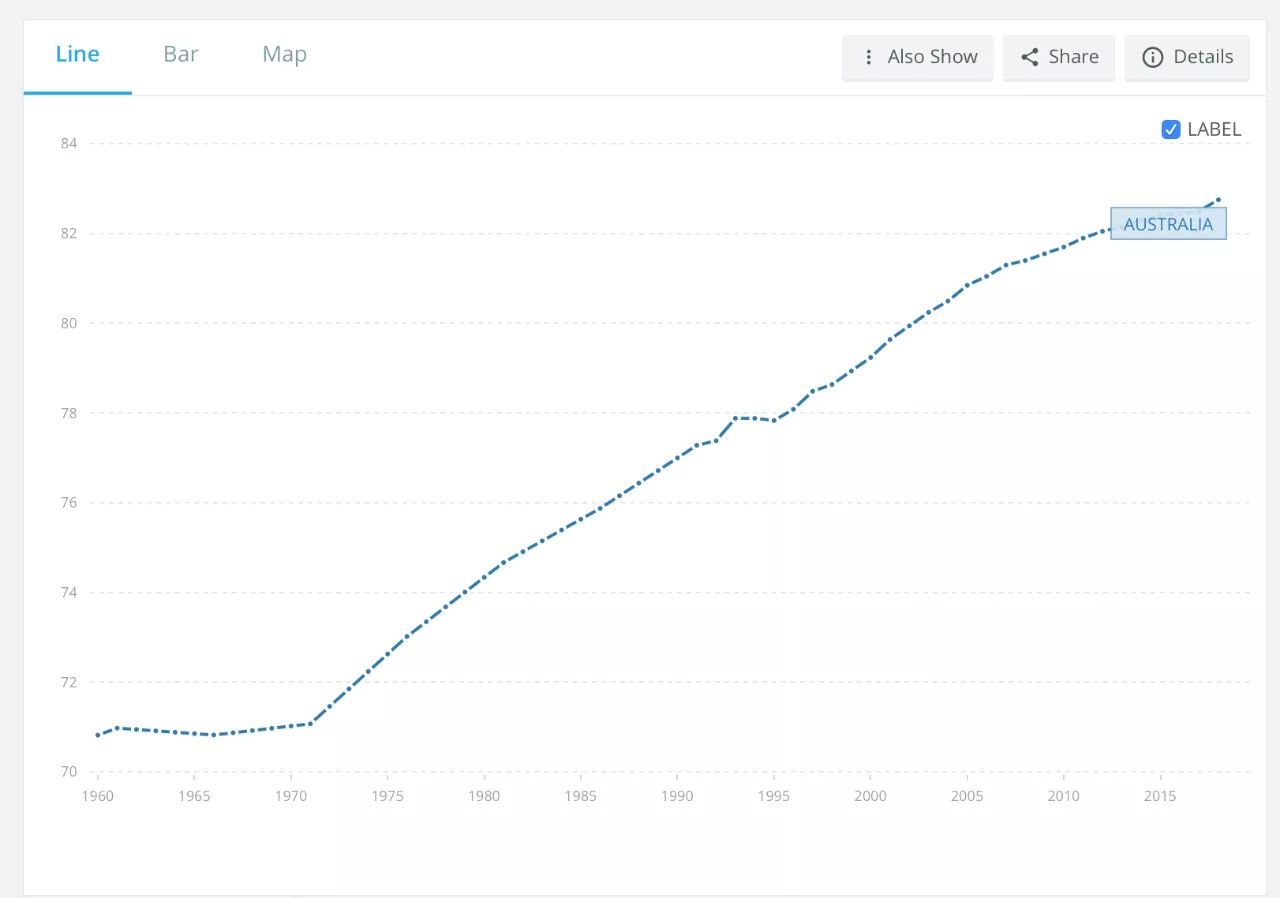
Task: Switch to the Line chart tab
Action: (77, 55)
